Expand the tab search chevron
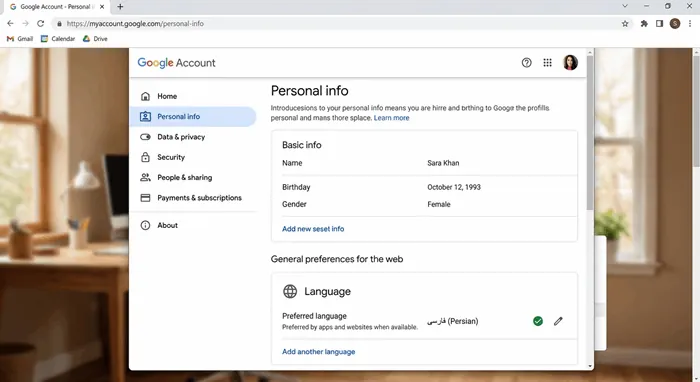This screenshot has height=382, width=700. pyautogui.click(x=625, y=6)
